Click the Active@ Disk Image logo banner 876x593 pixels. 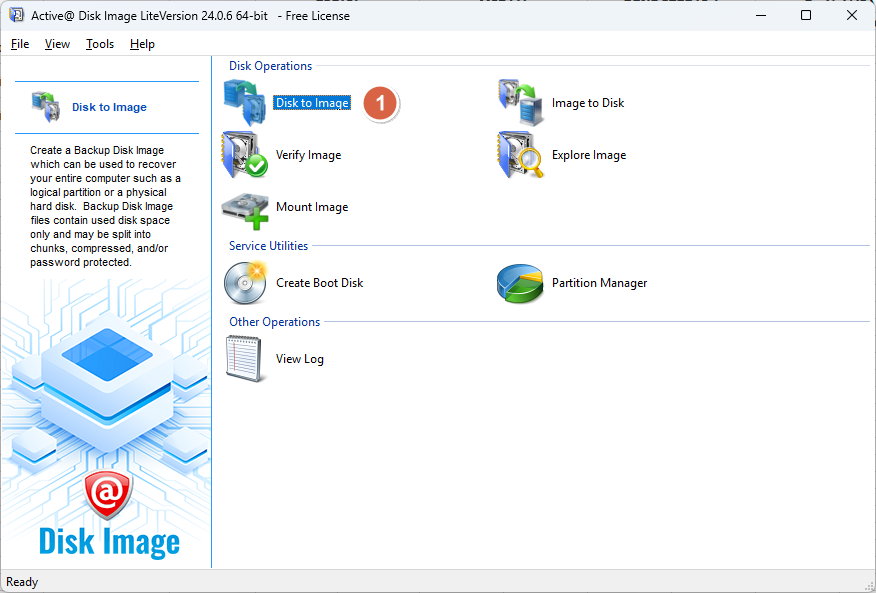[x=108, y=516]
